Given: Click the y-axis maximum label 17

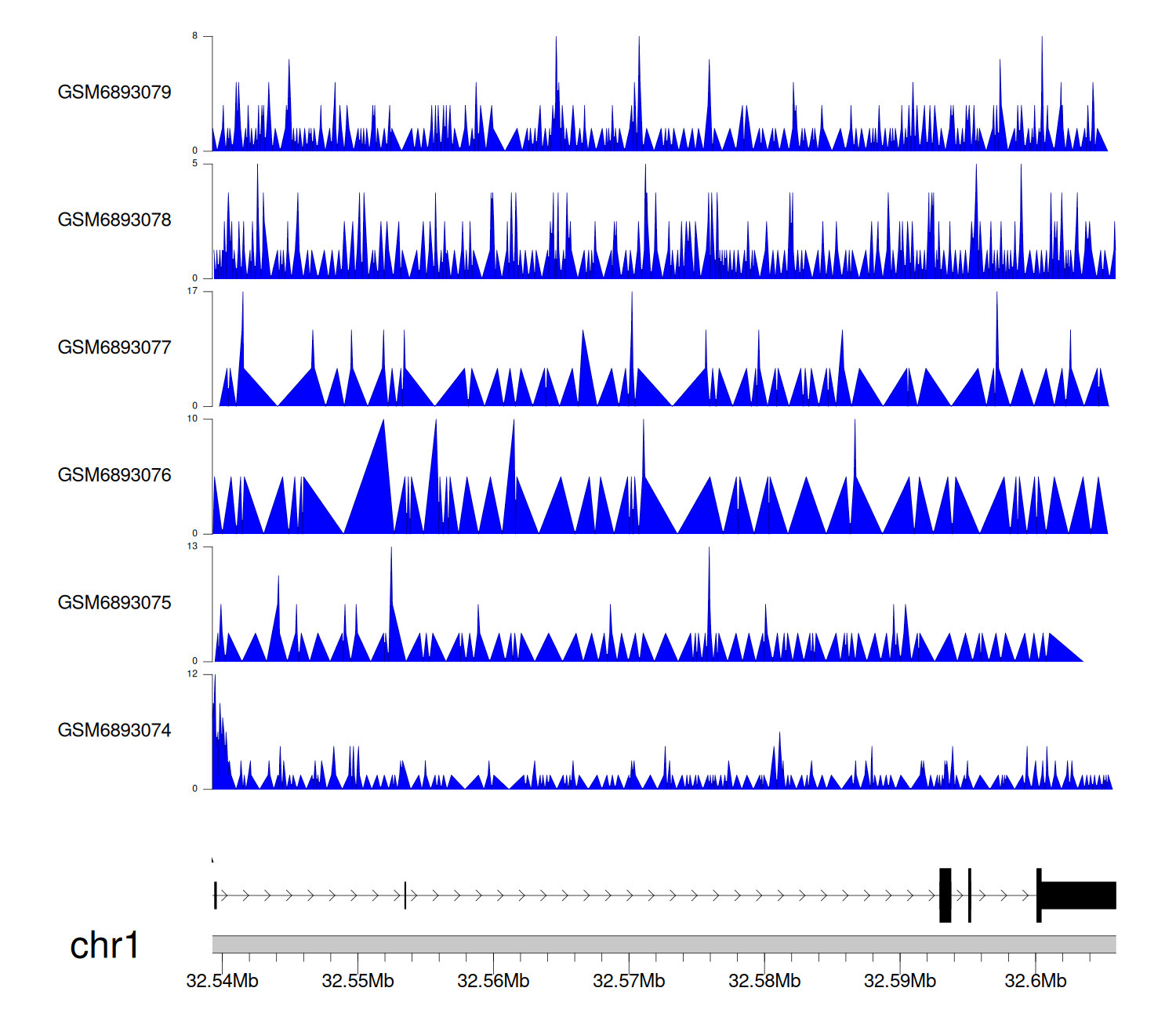Looking at the screenshot, I should (192, 292).
